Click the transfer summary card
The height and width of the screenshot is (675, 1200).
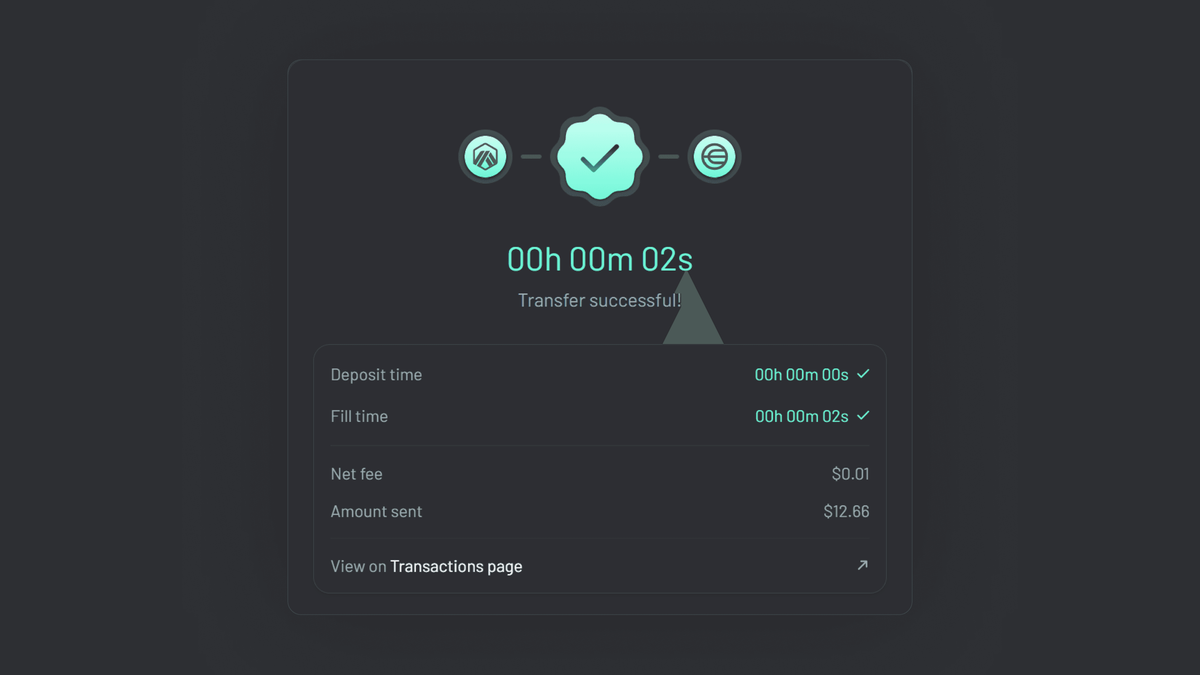[x=599, y=470]
